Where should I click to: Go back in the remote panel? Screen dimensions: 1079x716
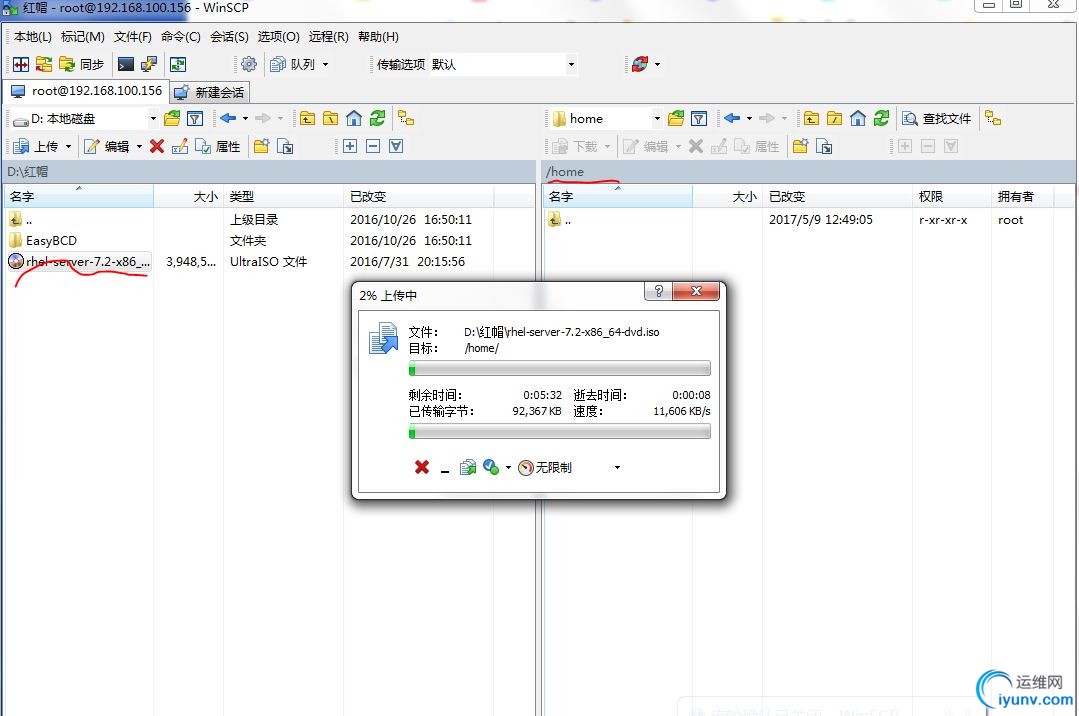731,118
